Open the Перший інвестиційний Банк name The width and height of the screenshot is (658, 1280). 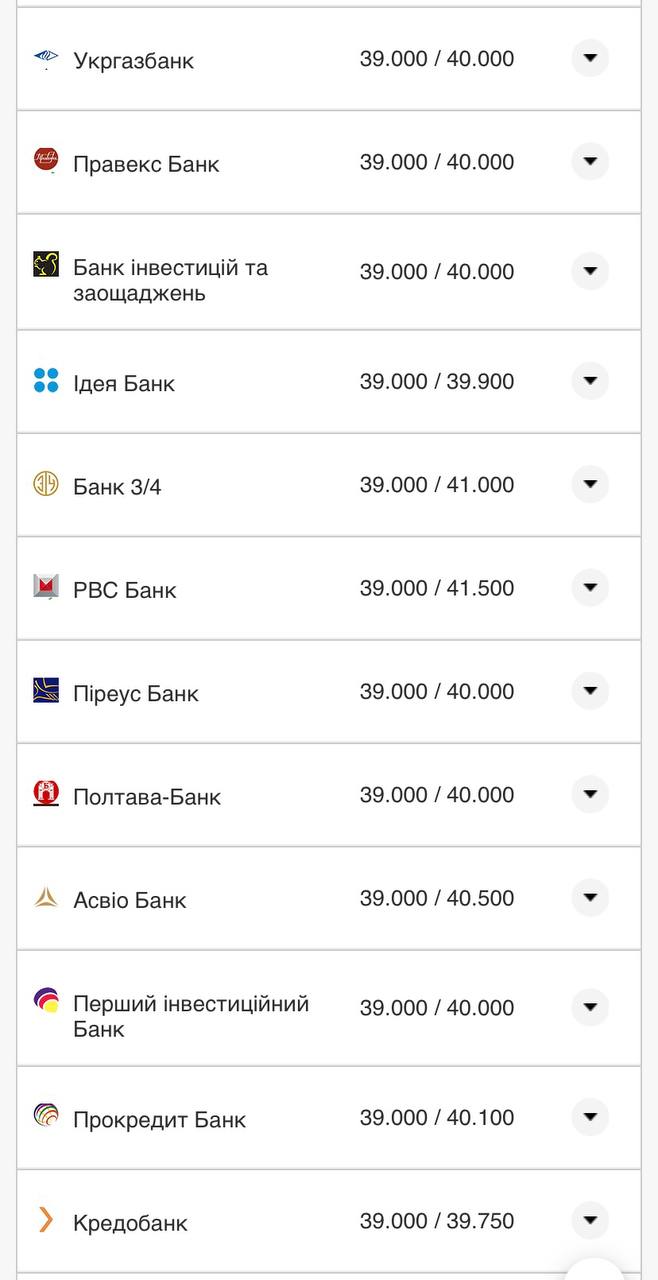191,1016
